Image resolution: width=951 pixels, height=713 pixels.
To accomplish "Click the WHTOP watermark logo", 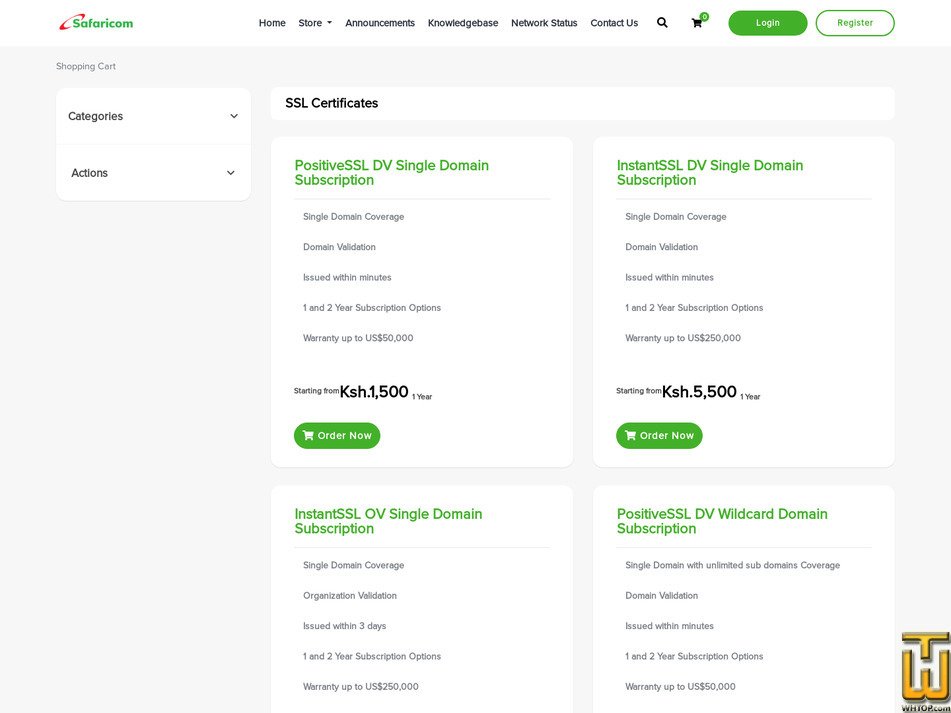I will coord(924,672).
